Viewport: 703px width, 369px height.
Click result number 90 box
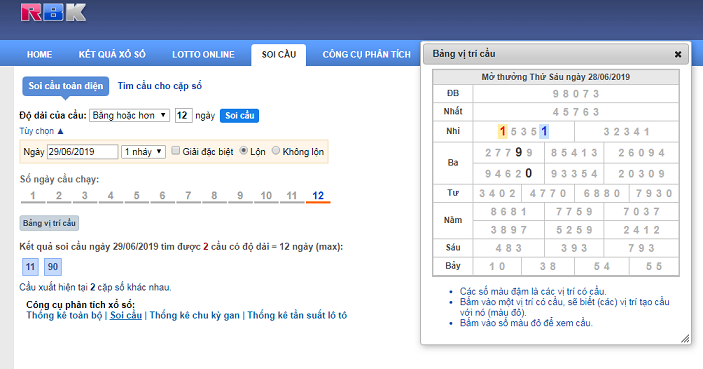tap(53, 267)
